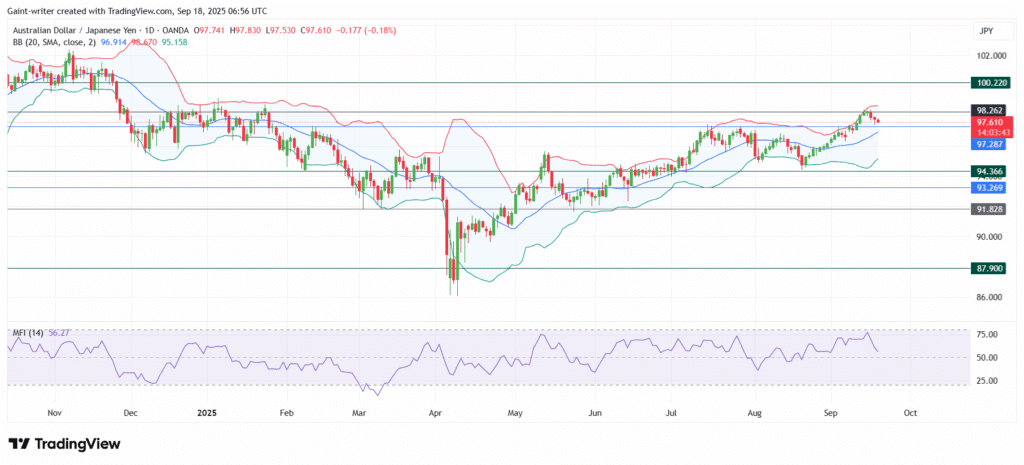The height and width of the screenshot is (465, 1024).
Task: Click the May label on time axis
Action: click(x=515, y=413)
